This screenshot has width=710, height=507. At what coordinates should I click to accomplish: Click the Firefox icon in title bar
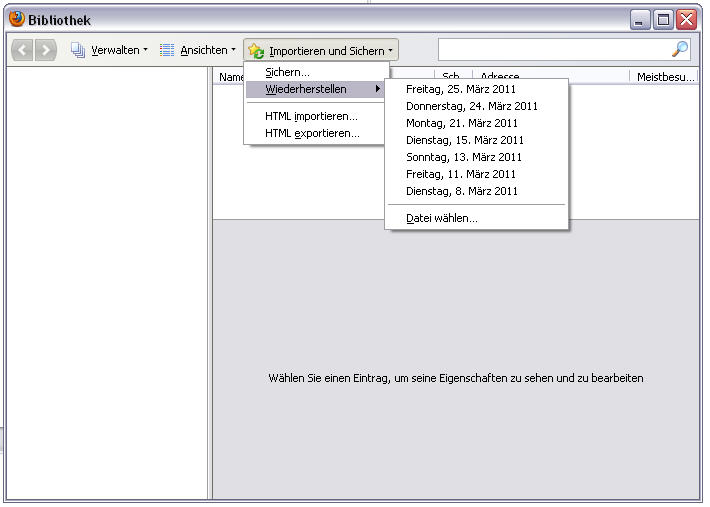tap(16, 19)
